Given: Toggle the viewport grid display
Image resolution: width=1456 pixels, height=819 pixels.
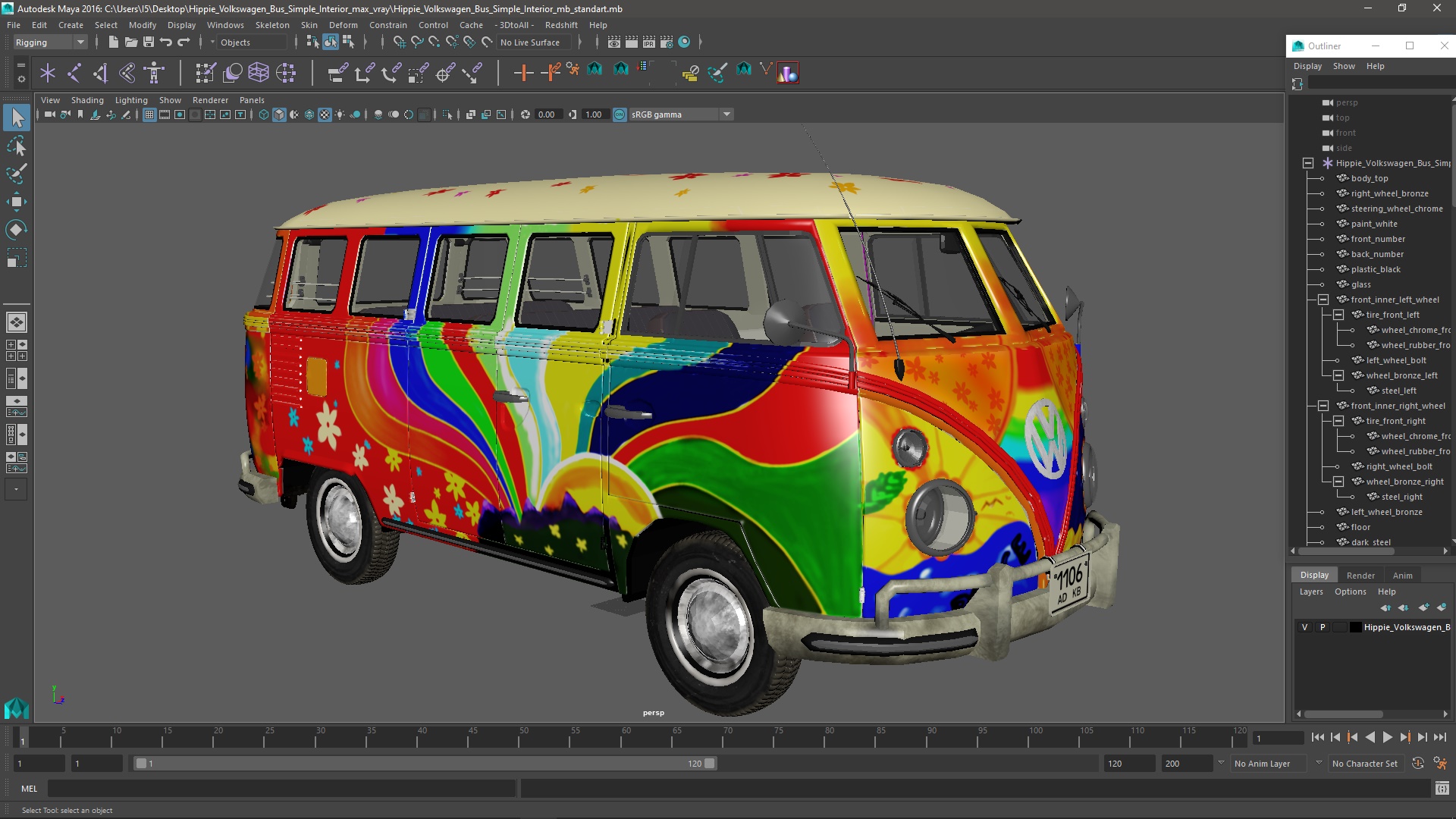Looking at the screenshot, I should coord(149,115).
